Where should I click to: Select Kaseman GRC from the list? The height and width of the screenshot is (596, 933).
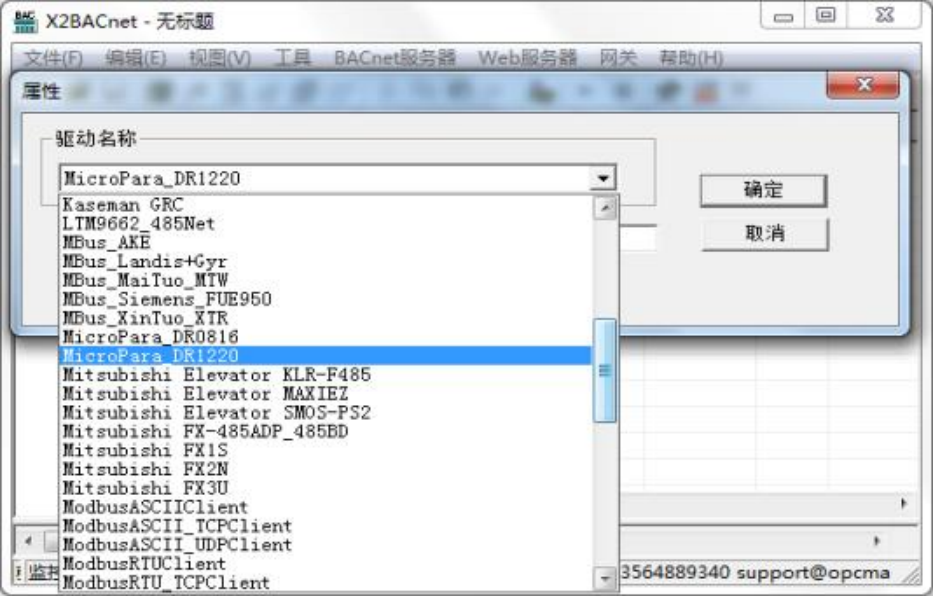(325, 205)
